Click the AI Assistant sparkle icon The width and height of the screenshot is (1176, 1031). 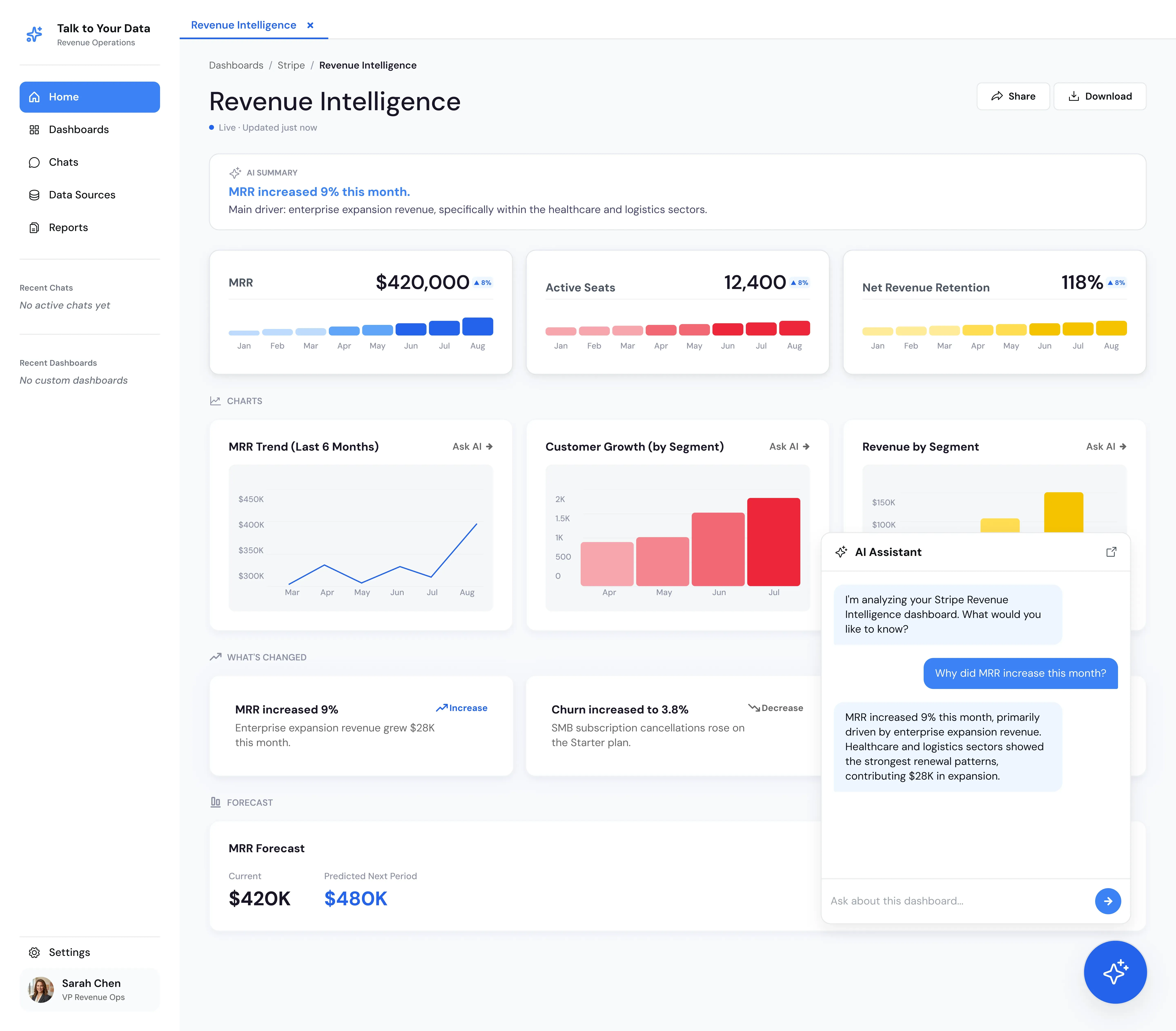(x=841, y=552)
